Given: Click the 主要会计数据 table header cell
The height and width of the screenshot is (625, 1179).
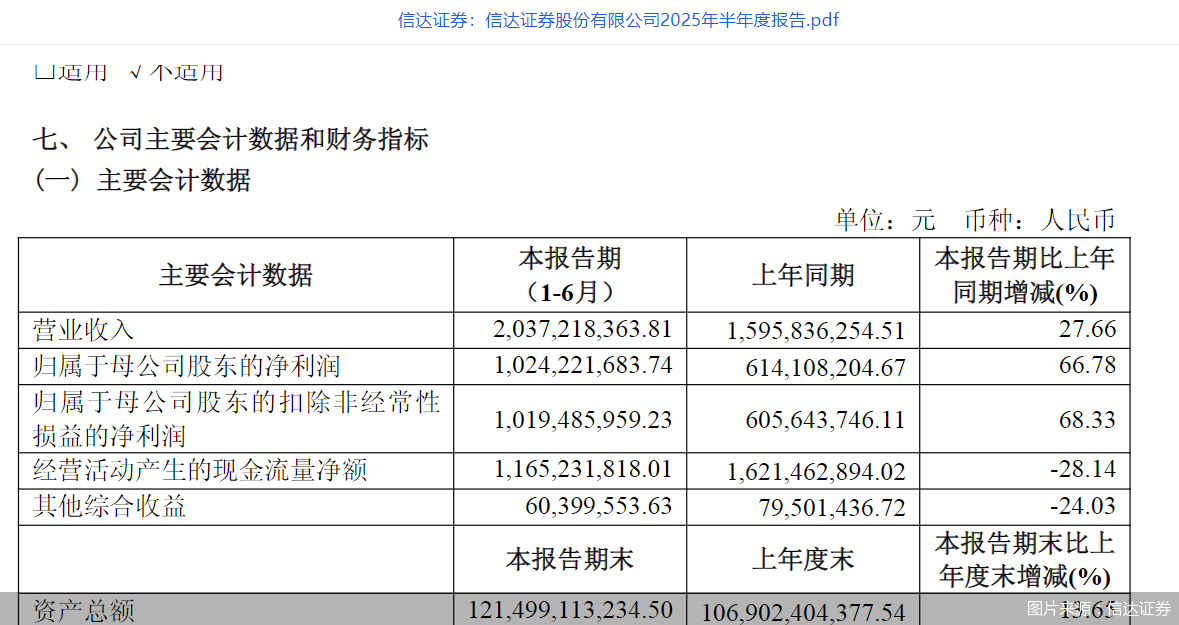Looking at the screenshot, I should pyautogui.click(x=236, y=274).
